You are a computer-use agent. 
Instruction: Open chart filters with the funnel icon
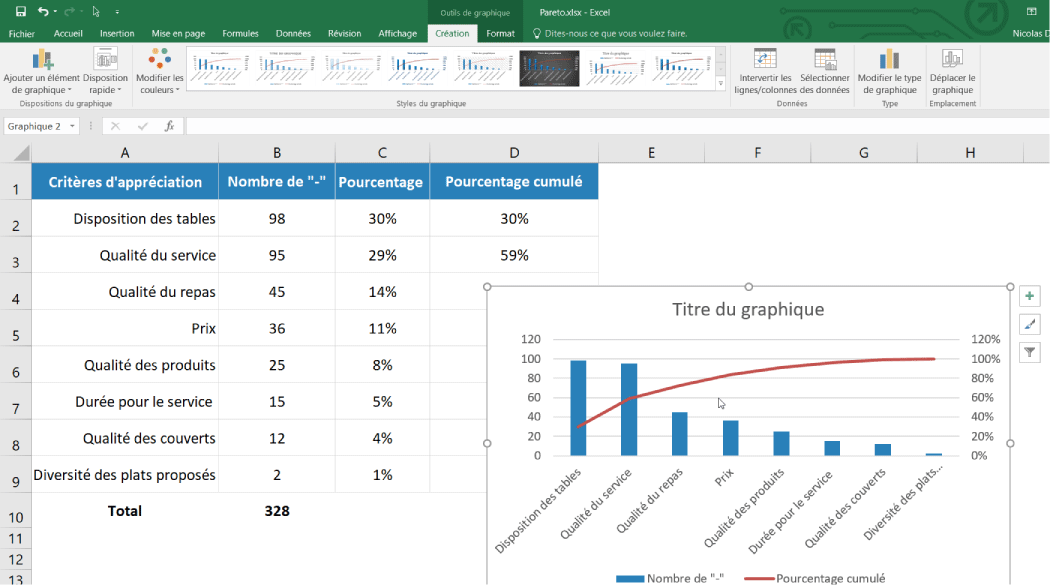coord(1029,352)
